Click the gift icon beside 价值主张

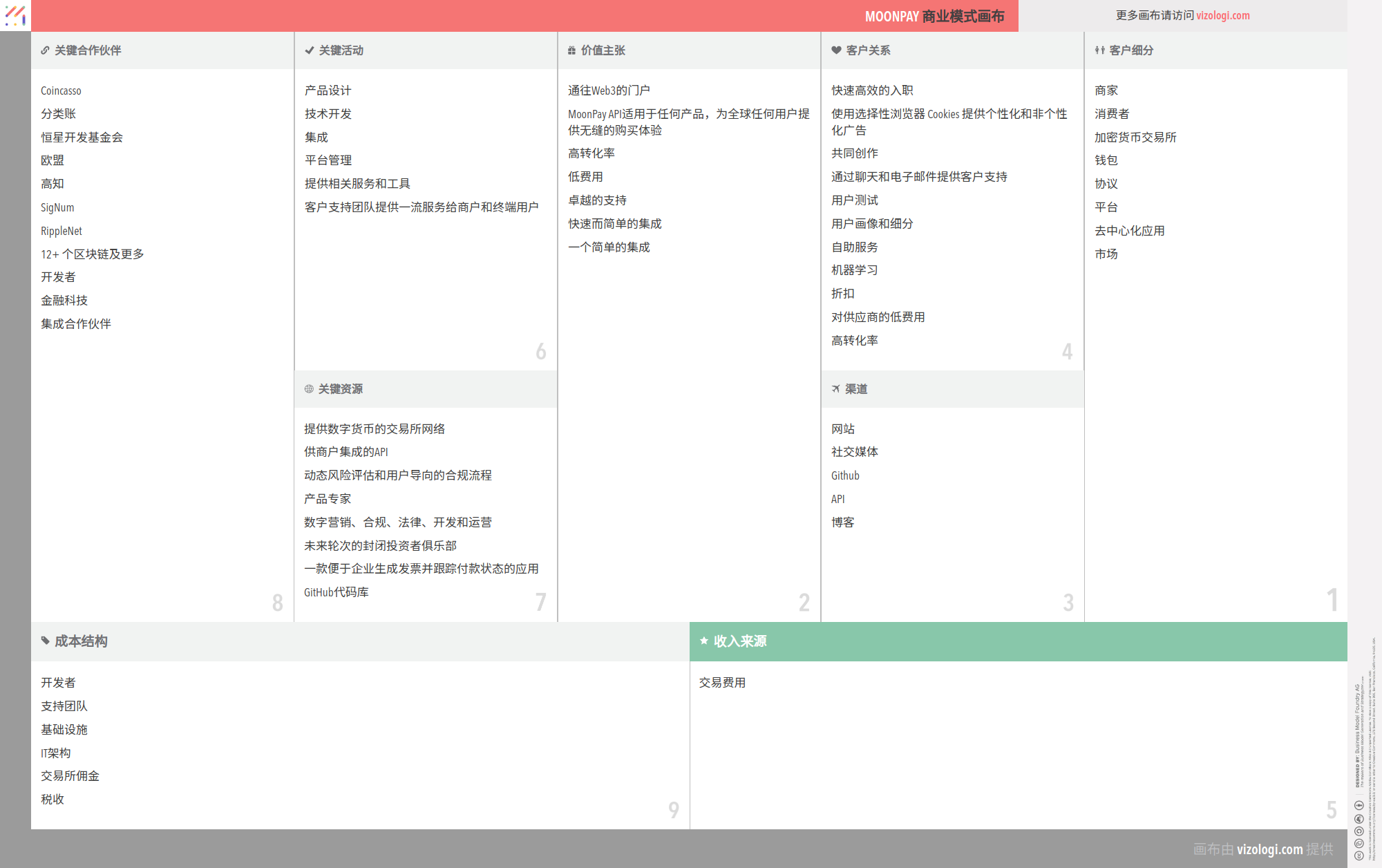(571, 50)
